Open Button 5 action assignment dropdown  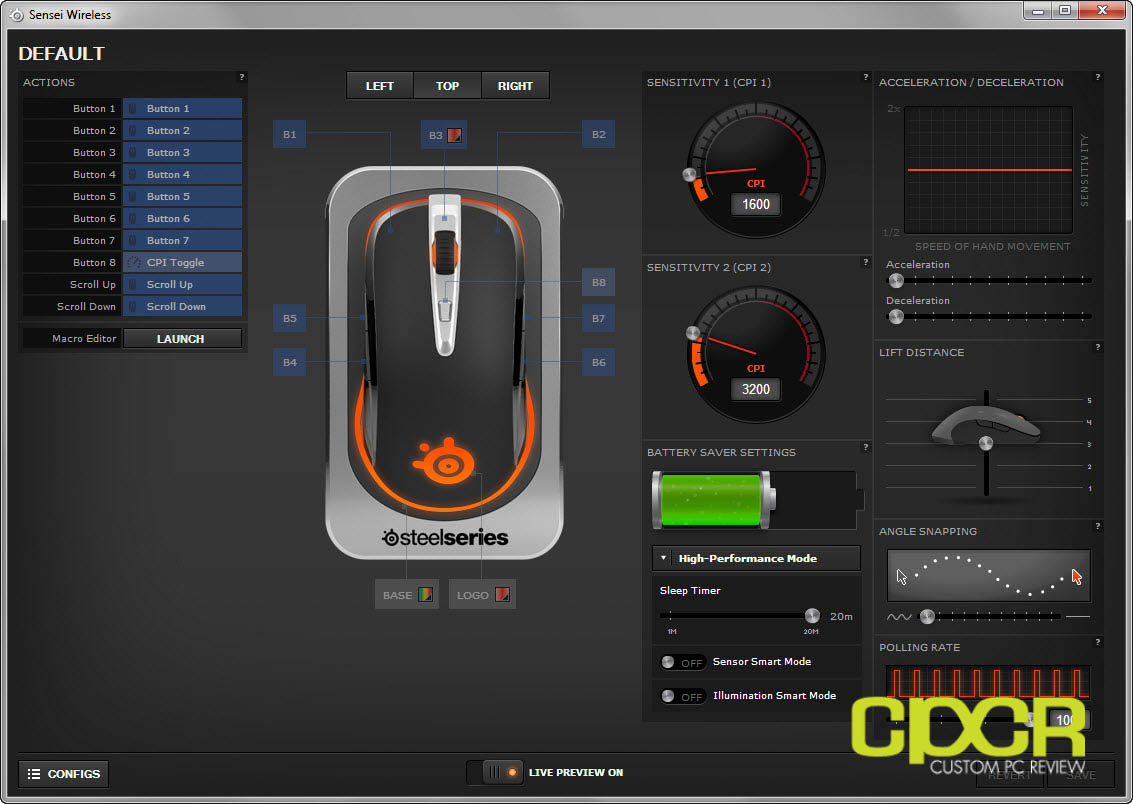point(182,196)
